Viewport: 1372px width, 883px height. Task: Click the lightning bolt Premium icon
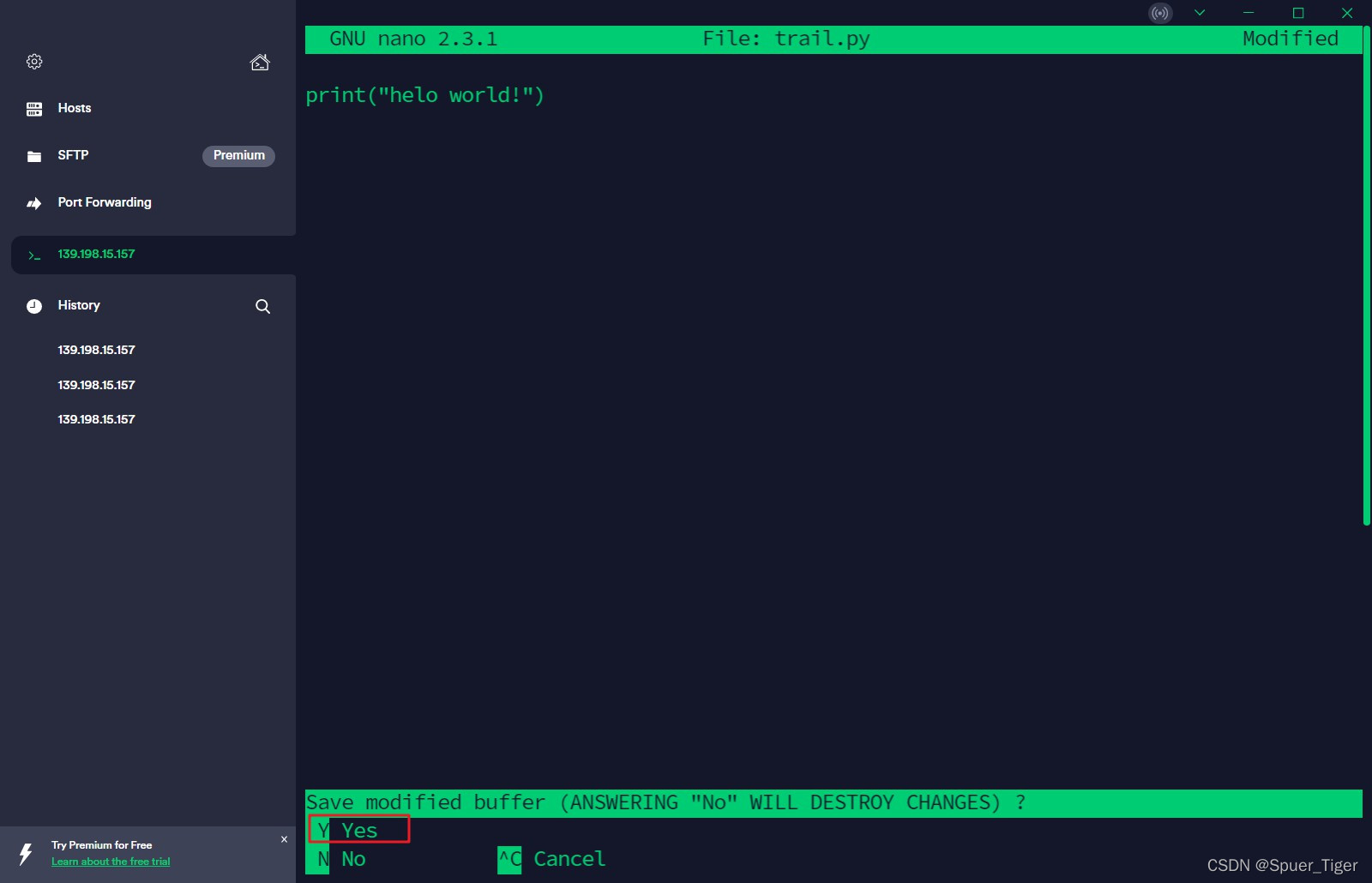(26, 854)
